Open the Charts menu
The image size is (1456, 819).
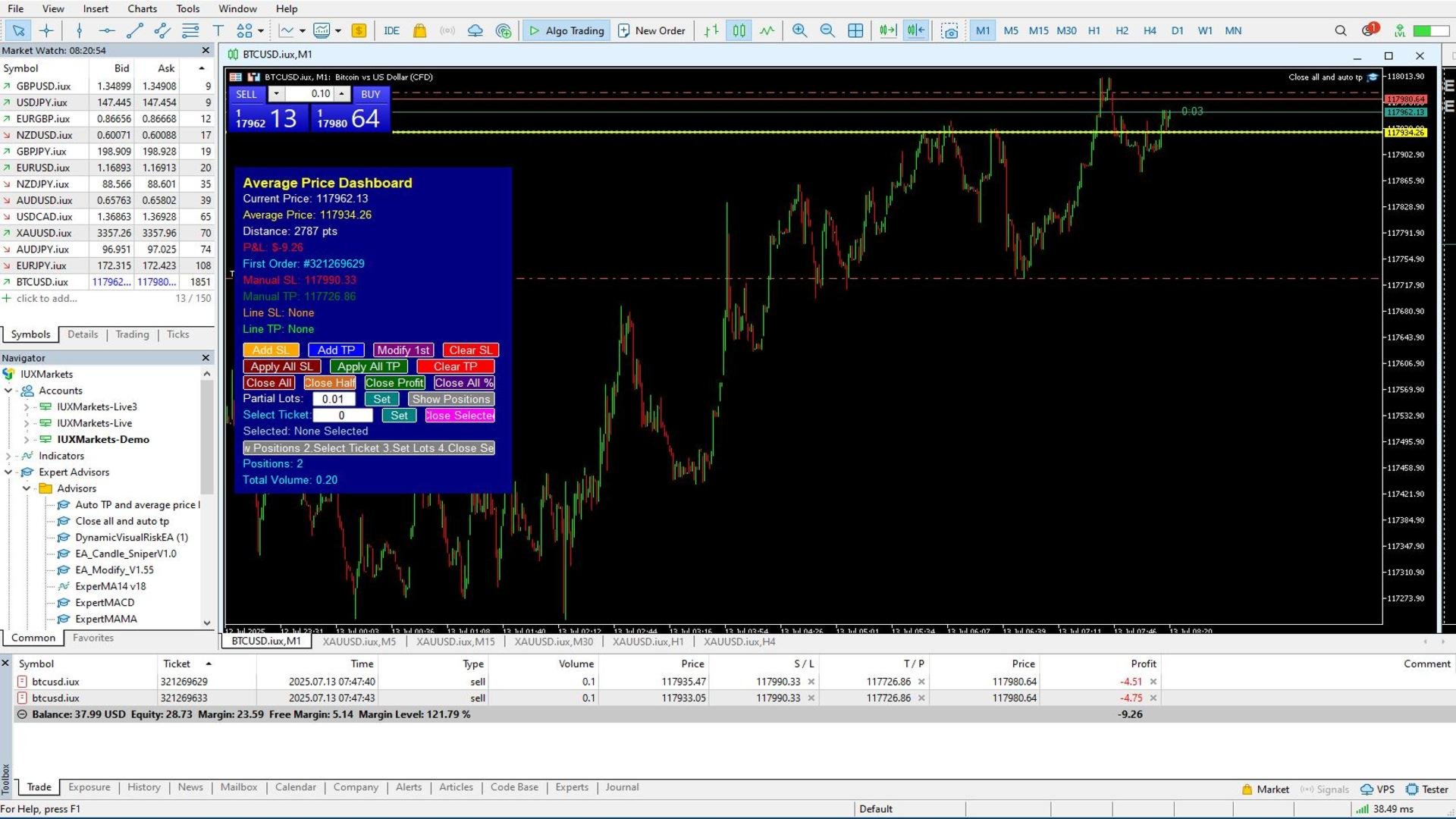[x=141, y=8]
